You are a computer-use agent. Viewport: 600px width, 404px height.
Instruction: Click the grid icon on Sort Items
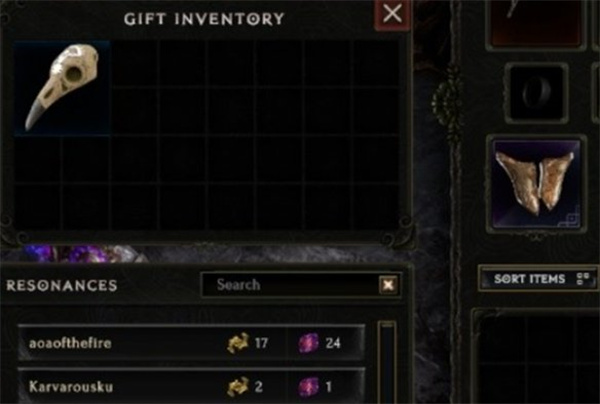[582, 279]
